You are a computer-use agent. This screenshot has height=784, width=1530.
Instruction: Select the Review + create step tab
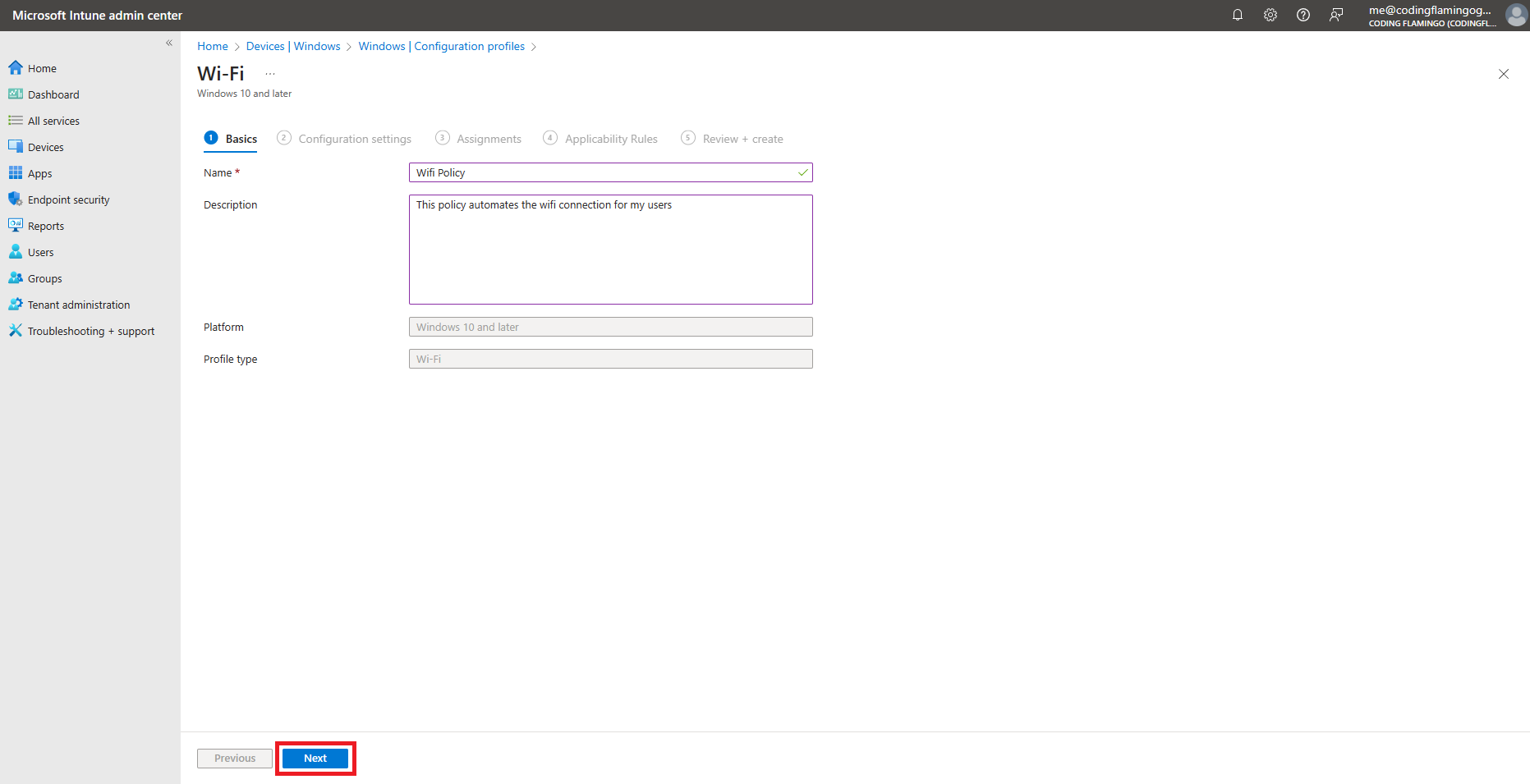732,139
